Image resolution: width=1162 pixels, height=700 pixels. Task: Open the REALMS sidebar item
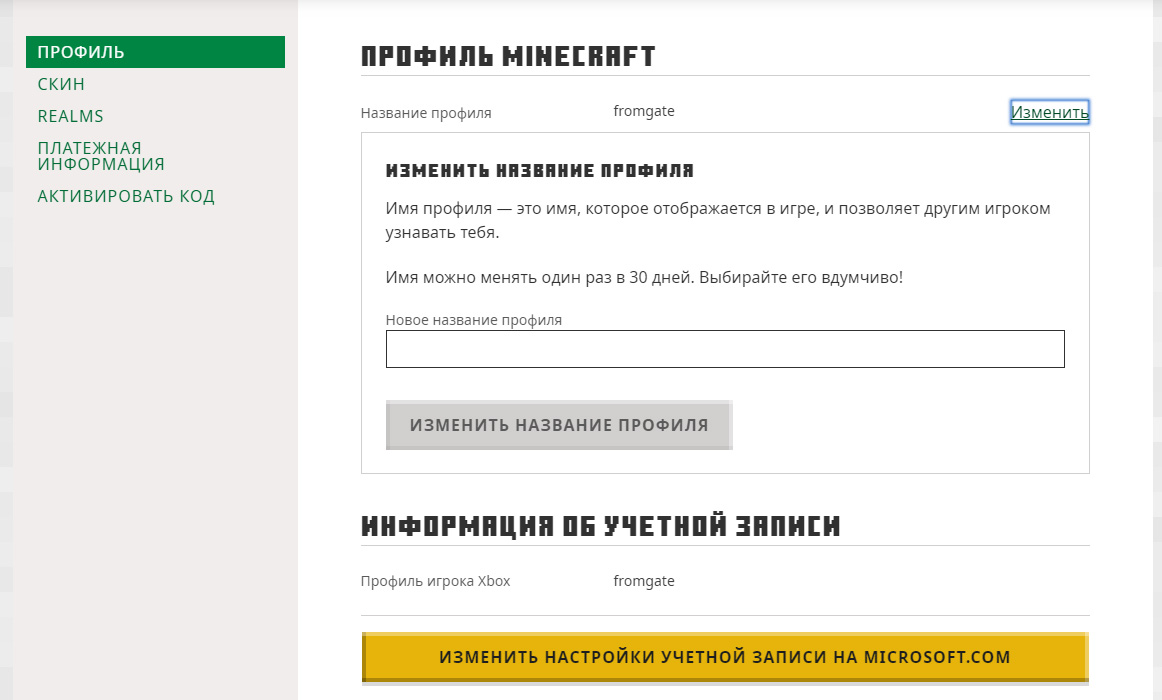tap(71, 116)
